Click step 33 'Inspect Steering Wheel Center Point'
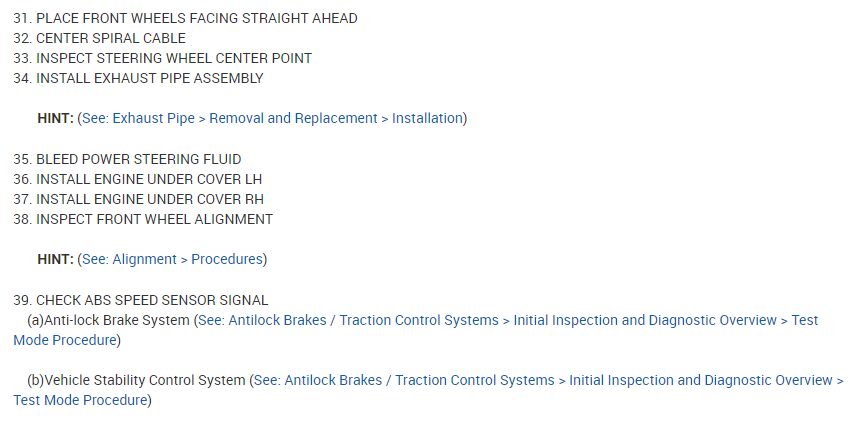The width and height of the screenshot is (859, 423). (162, 58)
